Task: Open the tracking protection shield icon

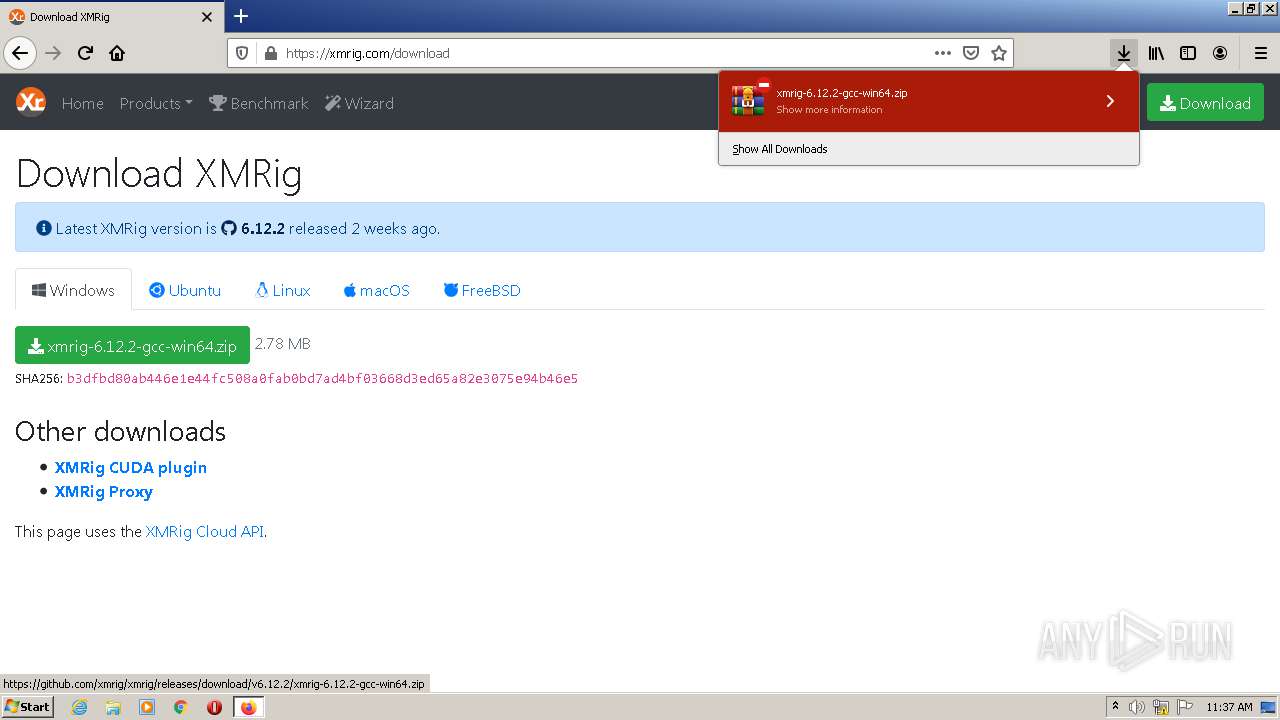Action: point(242,53)
